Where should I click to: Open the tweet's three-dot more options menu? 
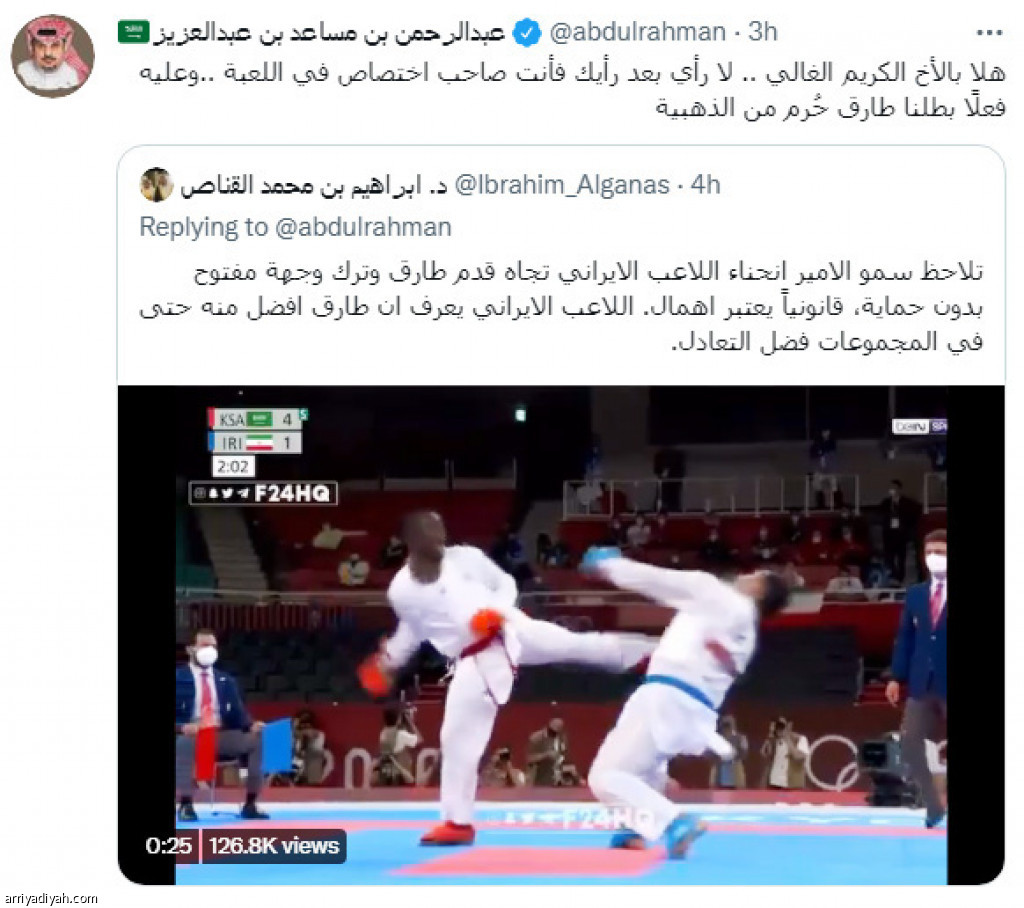tap(989, 32)
